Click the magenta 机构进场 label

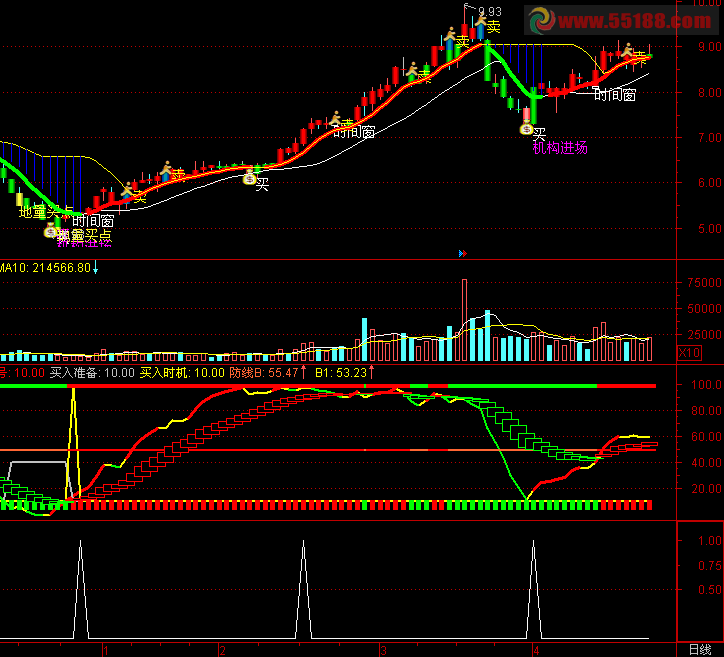(560, 148)
